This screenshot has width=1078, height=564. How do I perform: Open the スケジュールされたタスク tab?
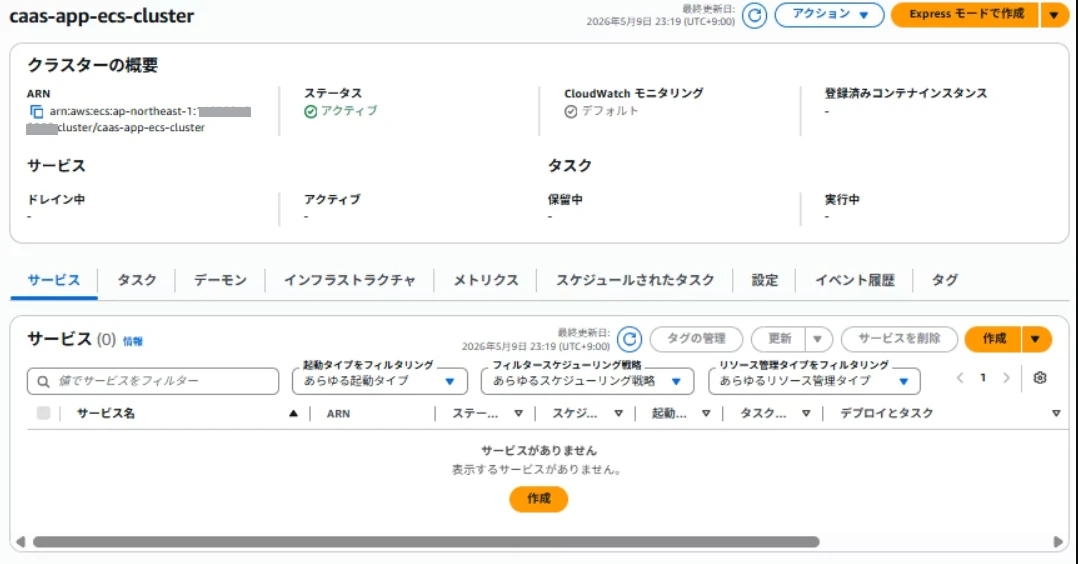click(635, 280)
